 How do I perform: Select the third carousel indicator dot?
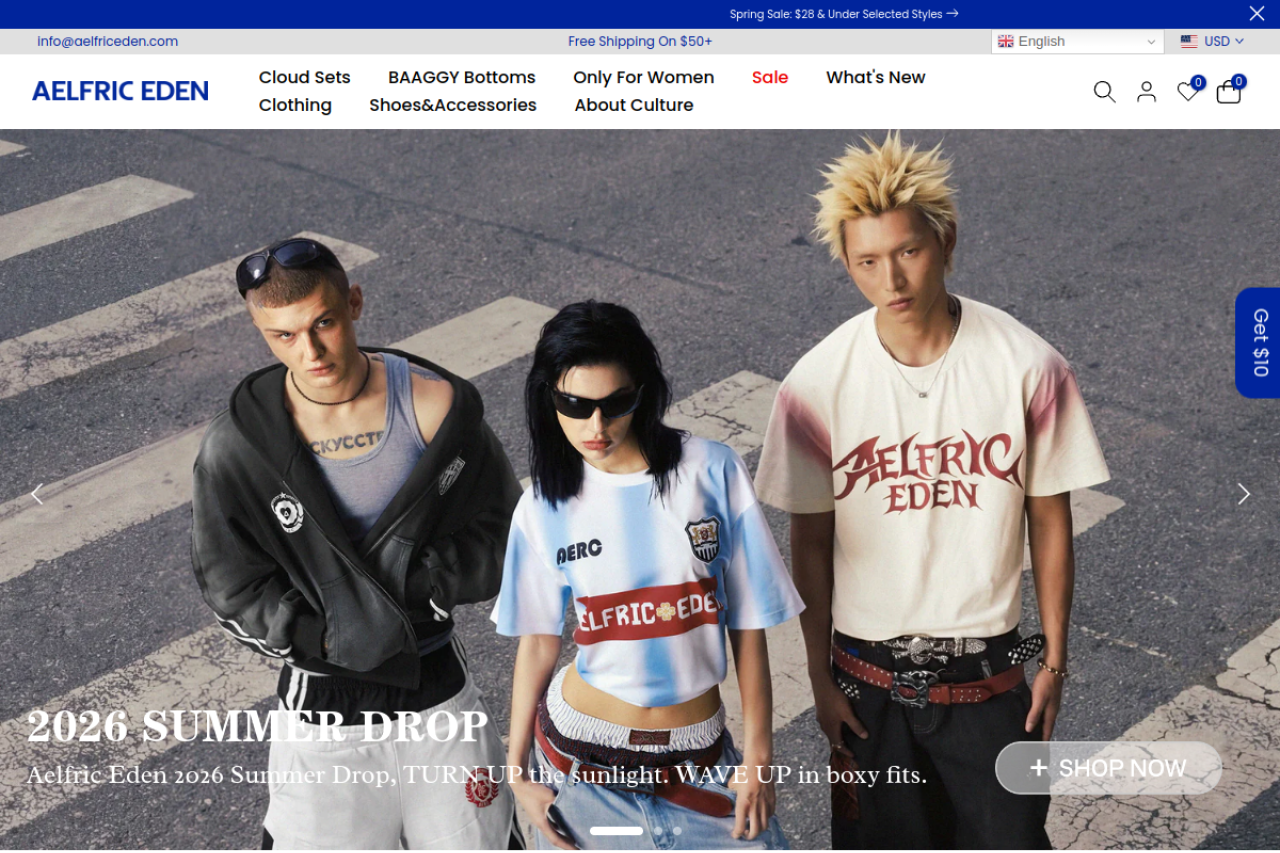click(677, 831)
